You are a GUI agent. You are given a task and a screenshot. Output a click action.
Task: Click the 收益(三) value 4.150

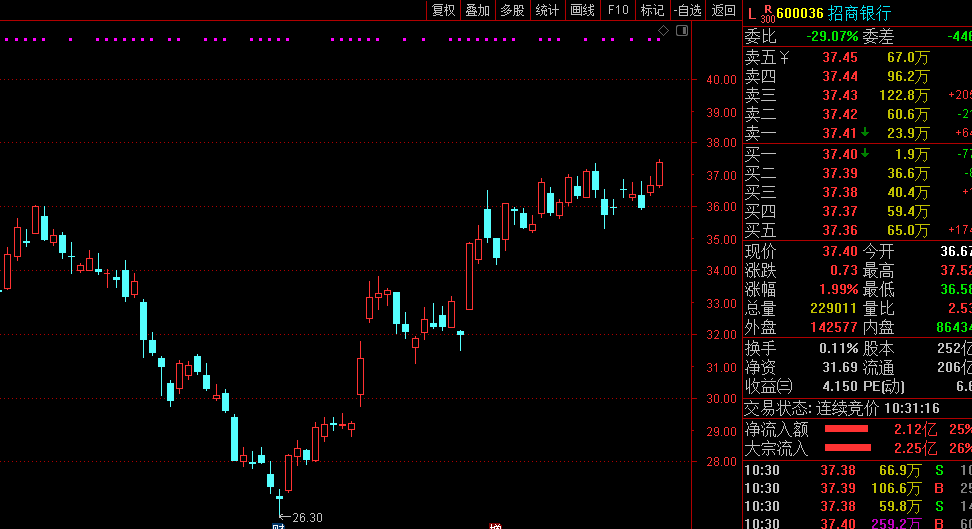tap(840, 386)
